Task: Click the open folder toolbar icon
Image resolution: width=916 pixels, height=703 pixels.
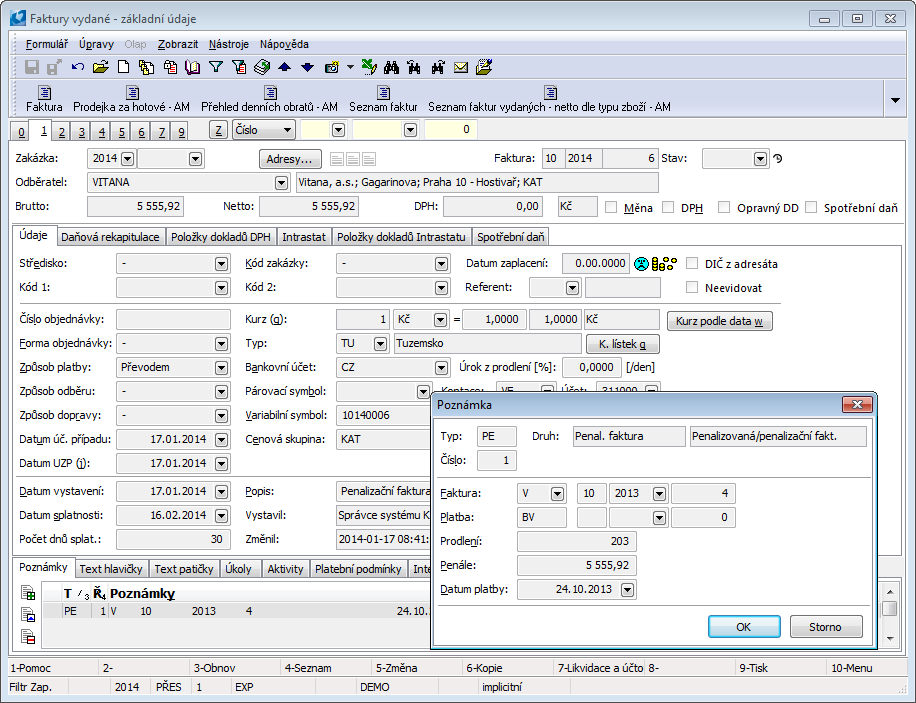Action: tap(100, 67)
